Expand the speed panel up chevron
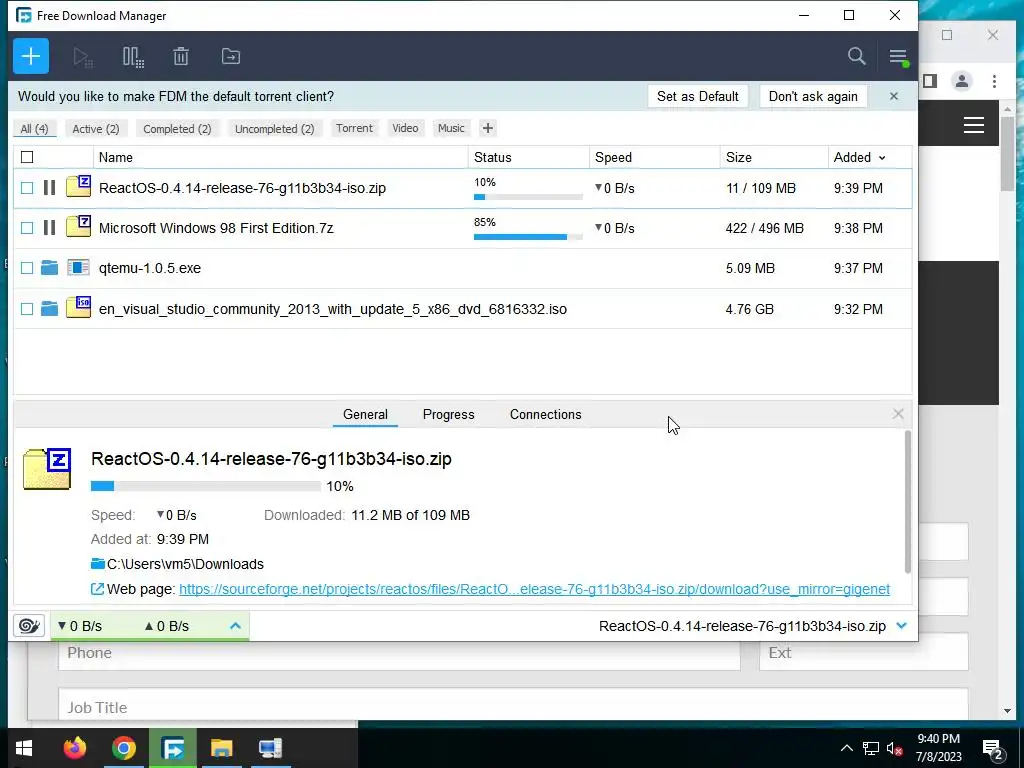1024x768 pixels. tap(235, 626)
